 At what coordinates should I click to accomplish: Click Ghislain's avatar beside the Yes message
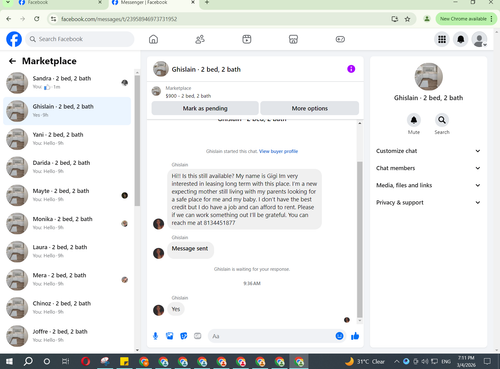(x=158, y=310)
